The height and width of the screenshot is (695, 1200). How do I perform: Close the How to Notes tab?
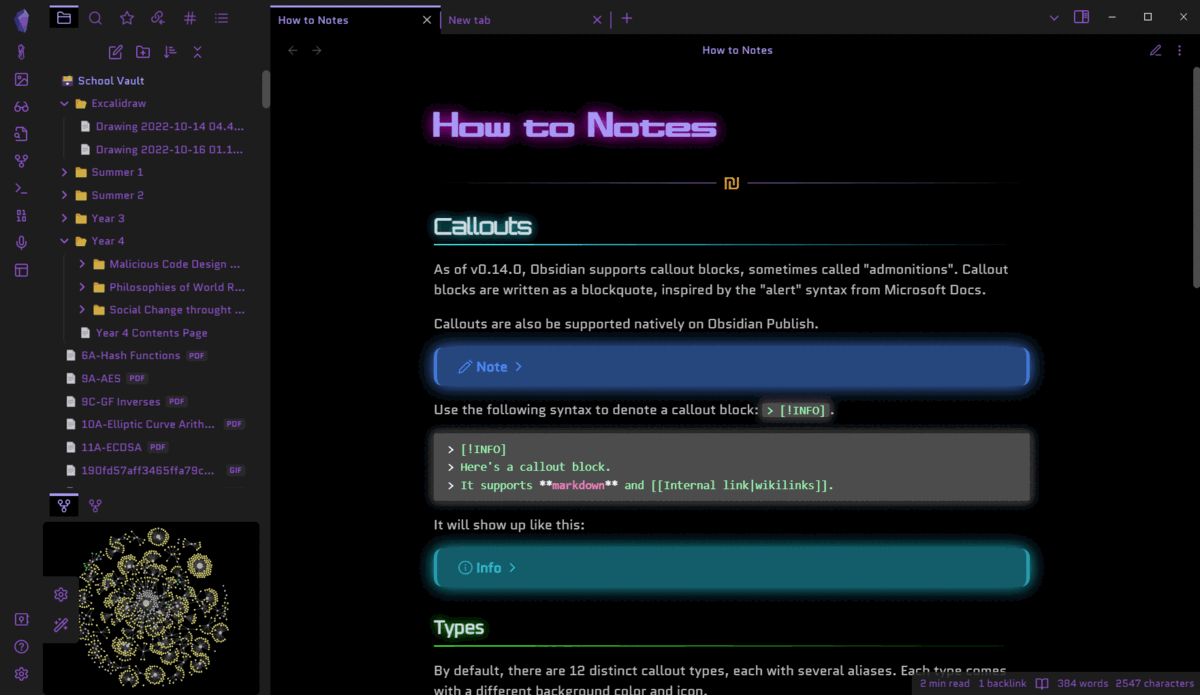[x=428, y=20]
